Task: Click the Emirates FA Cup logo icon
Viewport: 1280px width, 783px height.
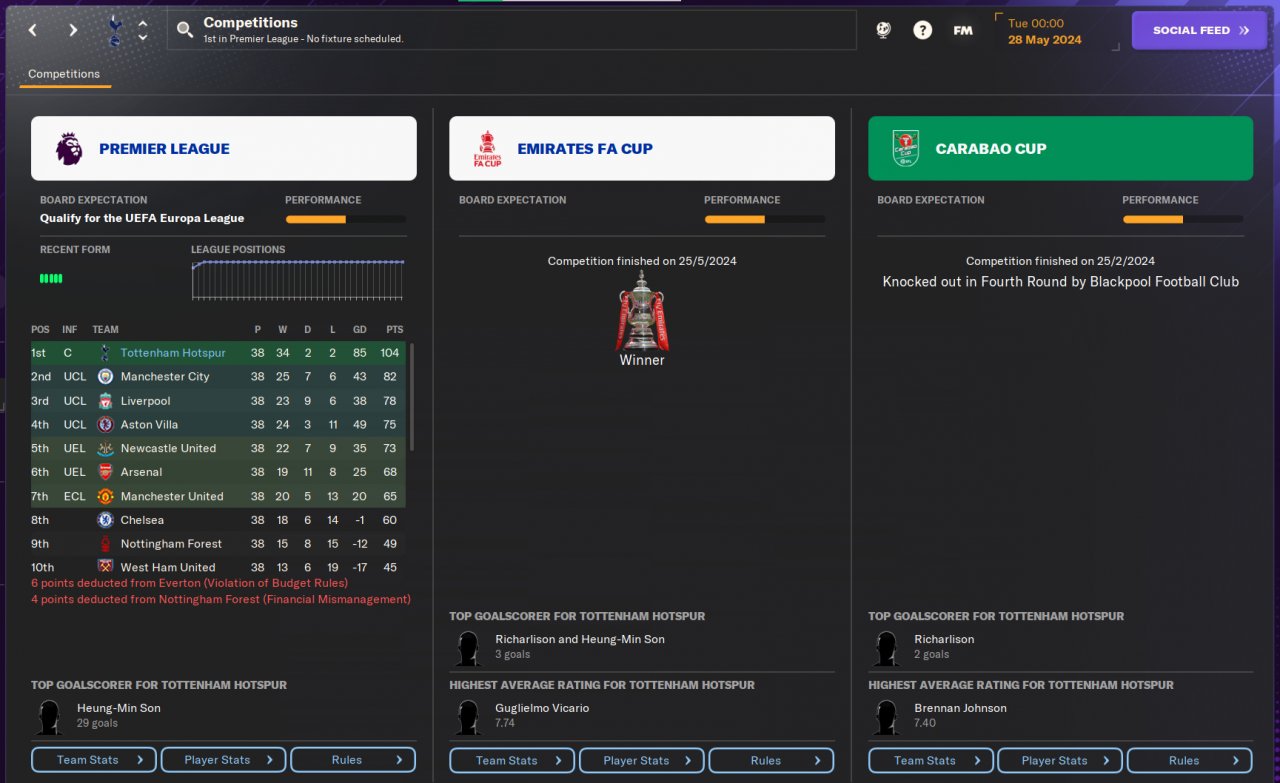Action: tap(487, 148)
